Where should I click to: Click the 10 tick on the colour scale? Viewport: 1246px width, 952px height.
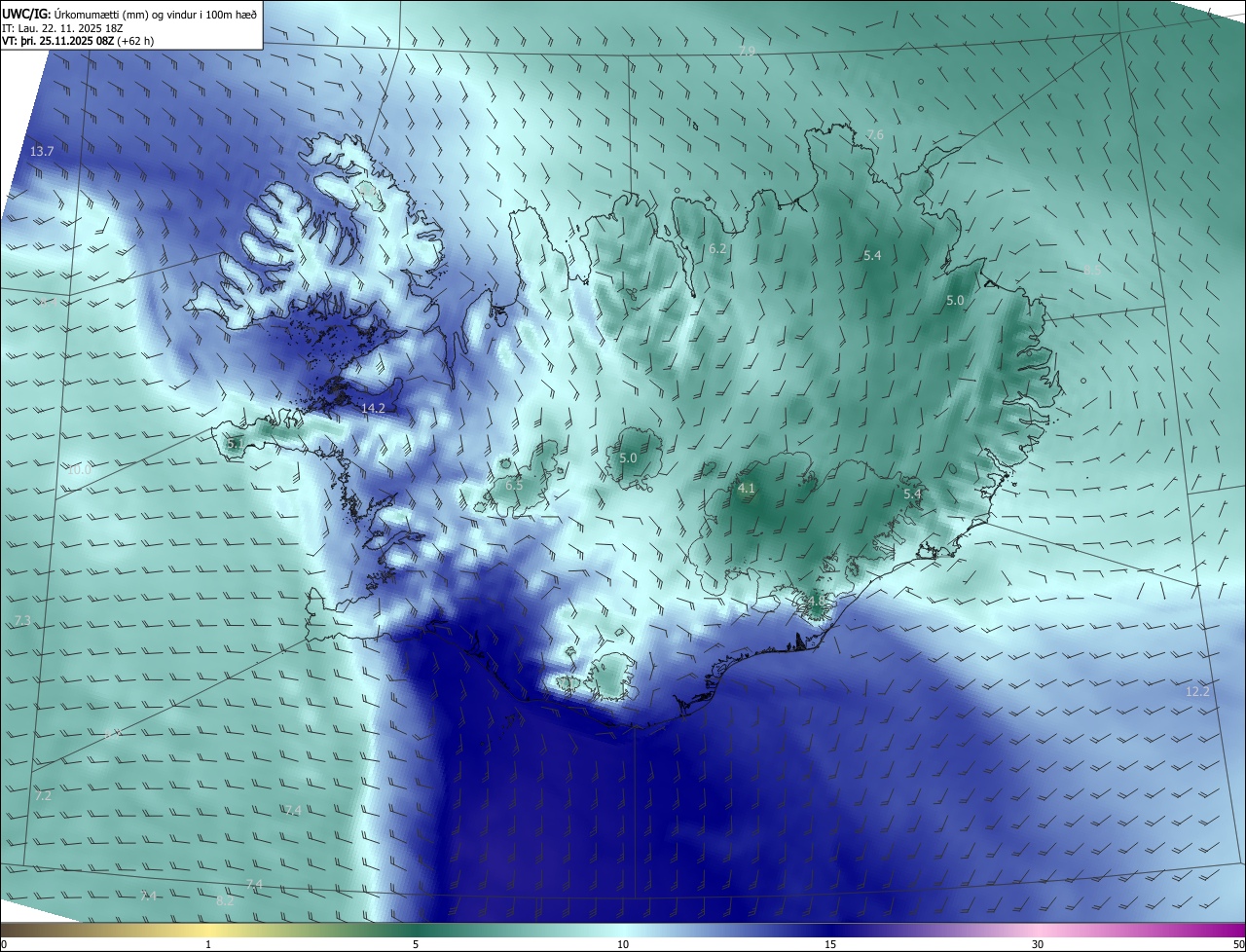click(x=623, y=945)
